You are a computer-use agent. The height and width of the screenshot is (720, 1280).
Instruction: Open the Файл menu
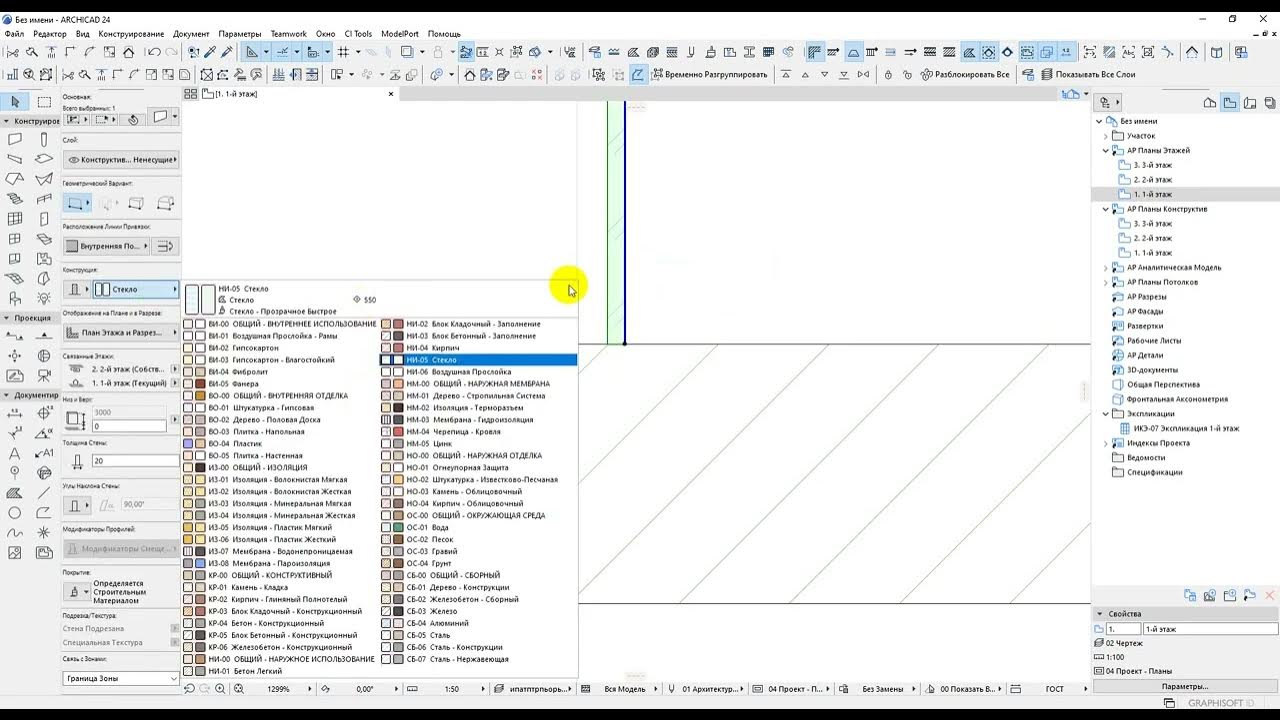14,34
